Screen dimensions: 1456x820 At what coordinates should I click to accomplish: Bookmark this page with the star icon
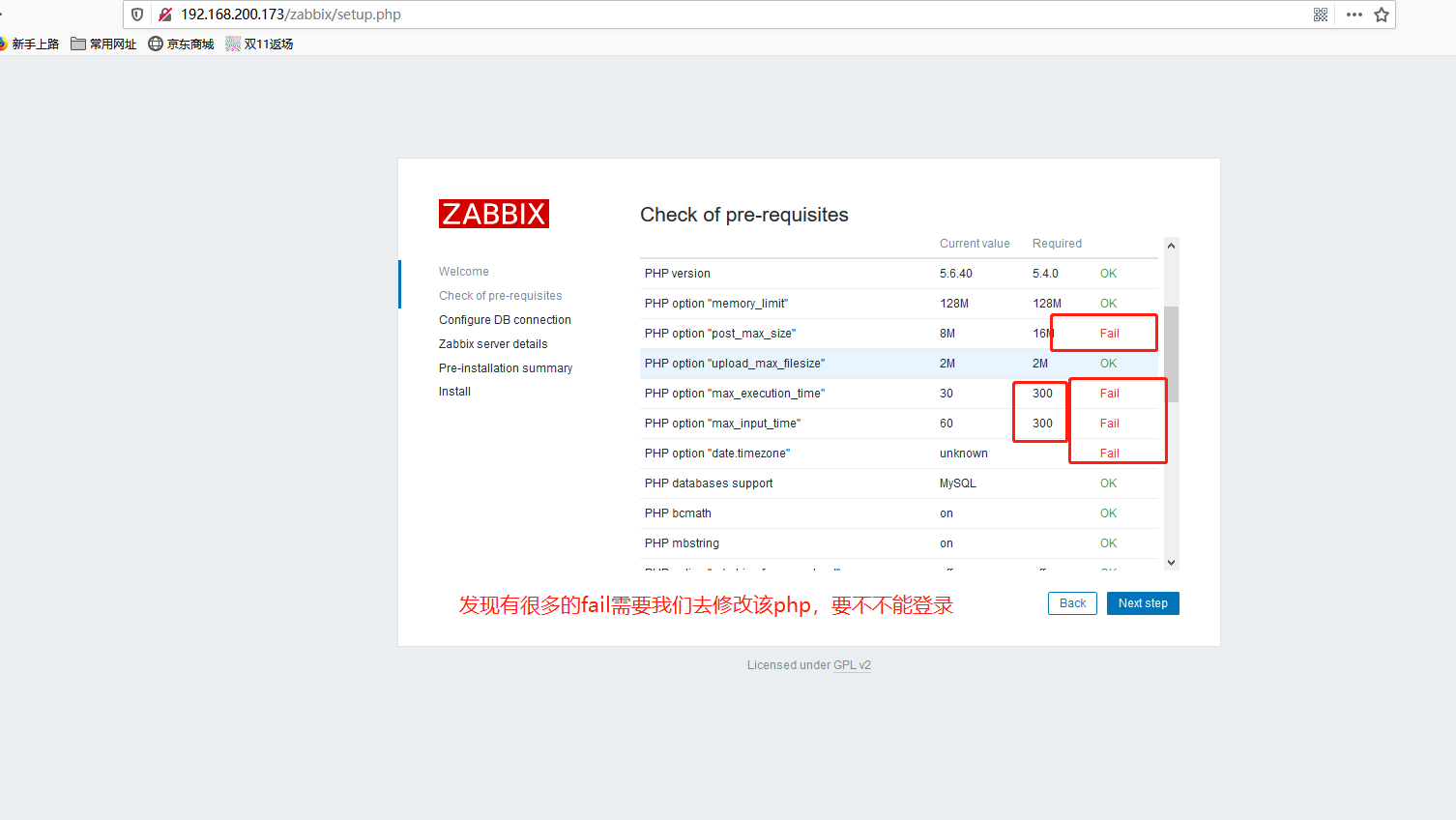1382,15
